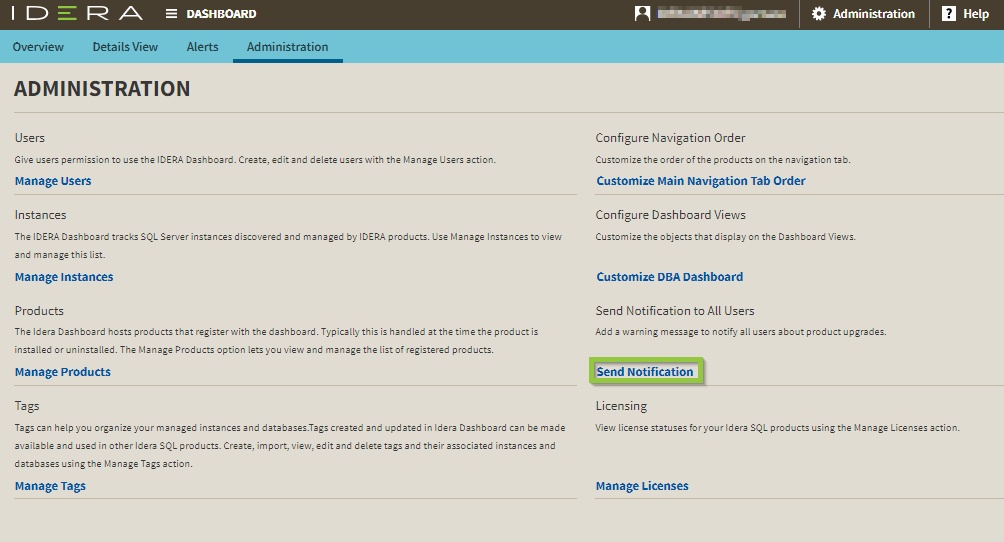1004x542 pixels.
Task: Go to the Alerts tab
Action: (203, 47)
